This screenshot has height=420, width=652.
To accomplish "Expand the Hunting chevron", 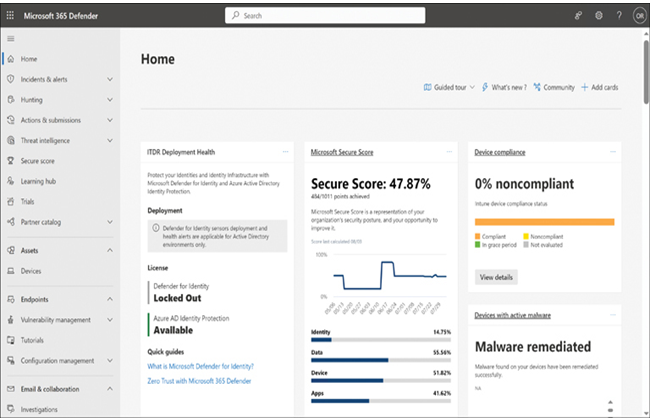I will [110, 99].
